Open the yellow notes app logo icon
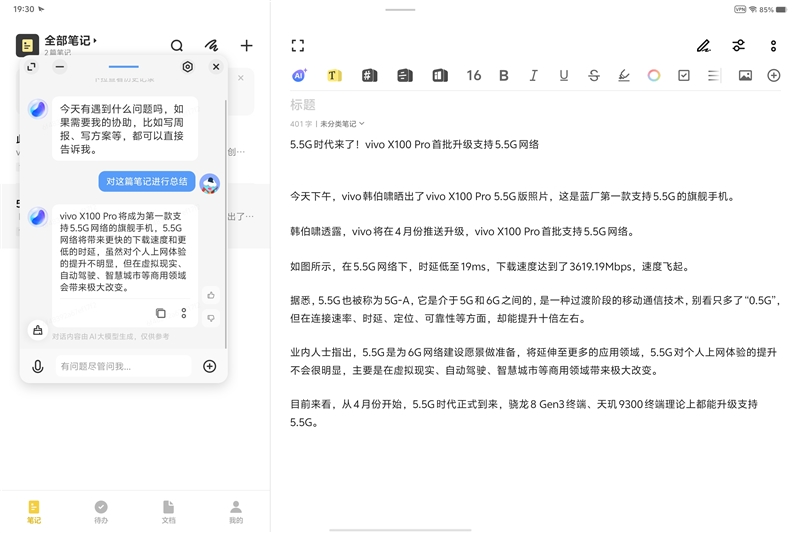Screen dimensions: 800x533 27,45
